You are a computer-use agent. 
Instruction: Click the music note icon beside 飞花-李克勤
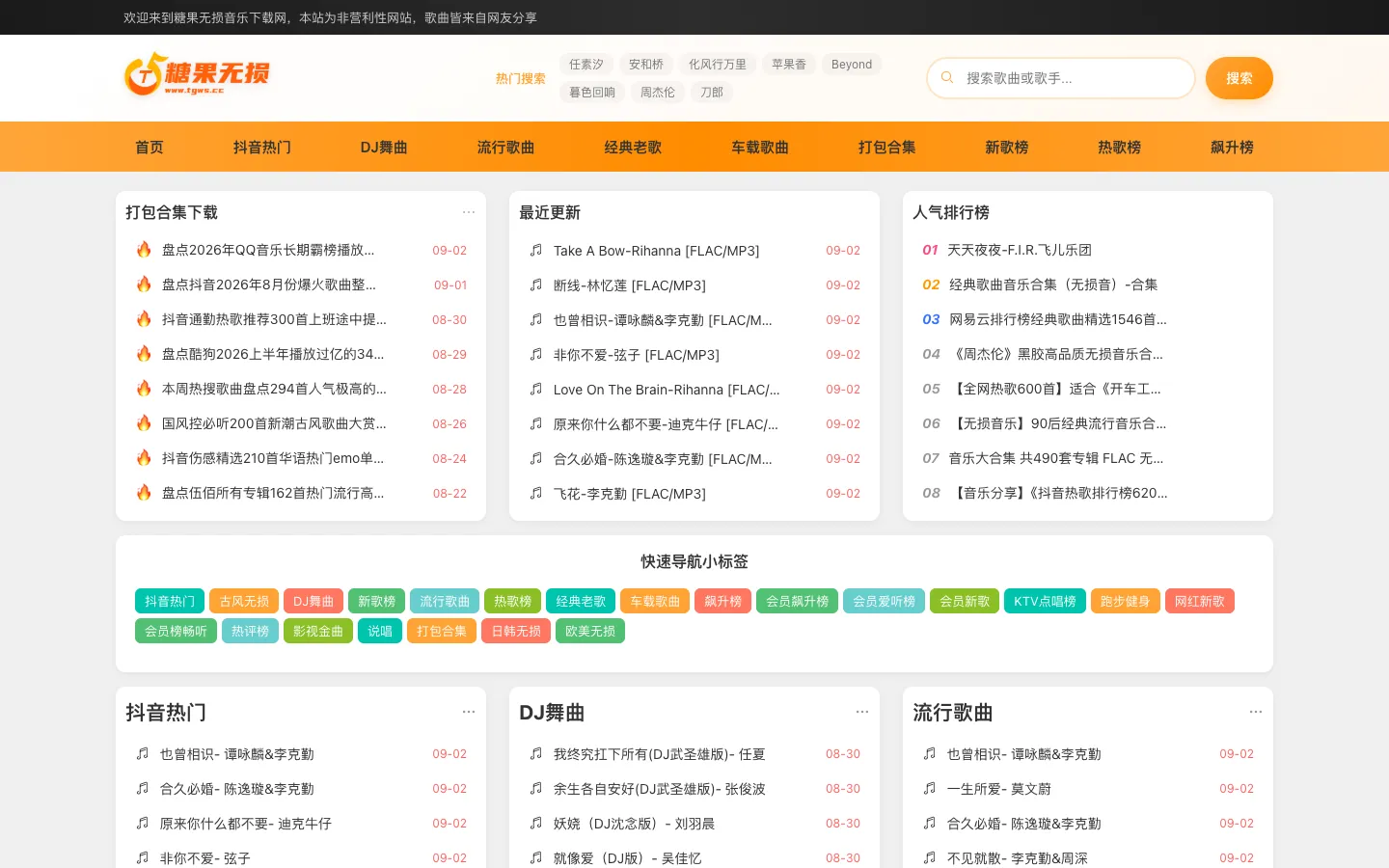(x=536, y=493)
